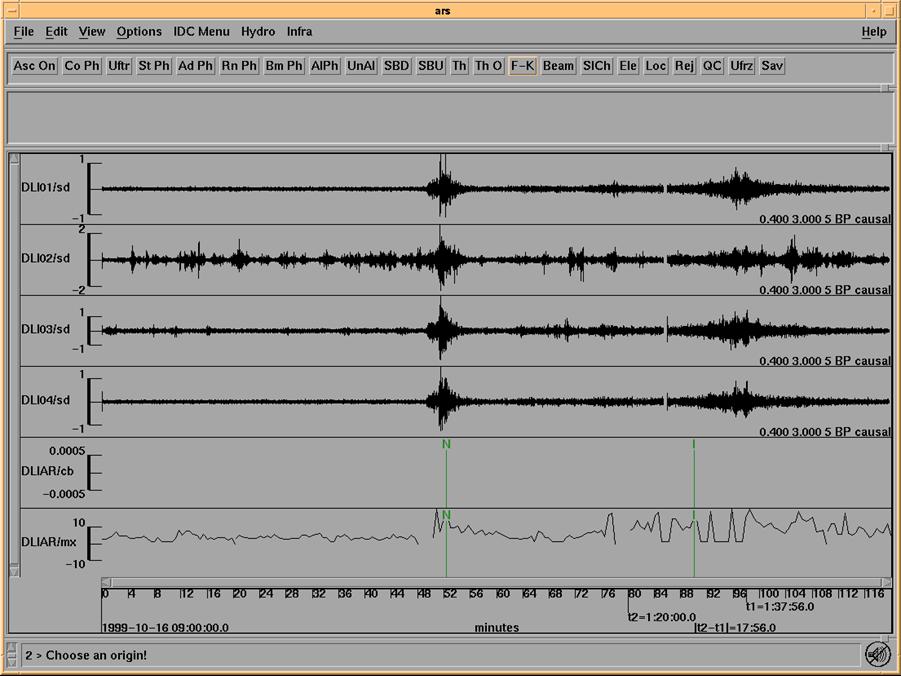Expand the Options menu
The image size is (901, 676).
click(139, 32)
